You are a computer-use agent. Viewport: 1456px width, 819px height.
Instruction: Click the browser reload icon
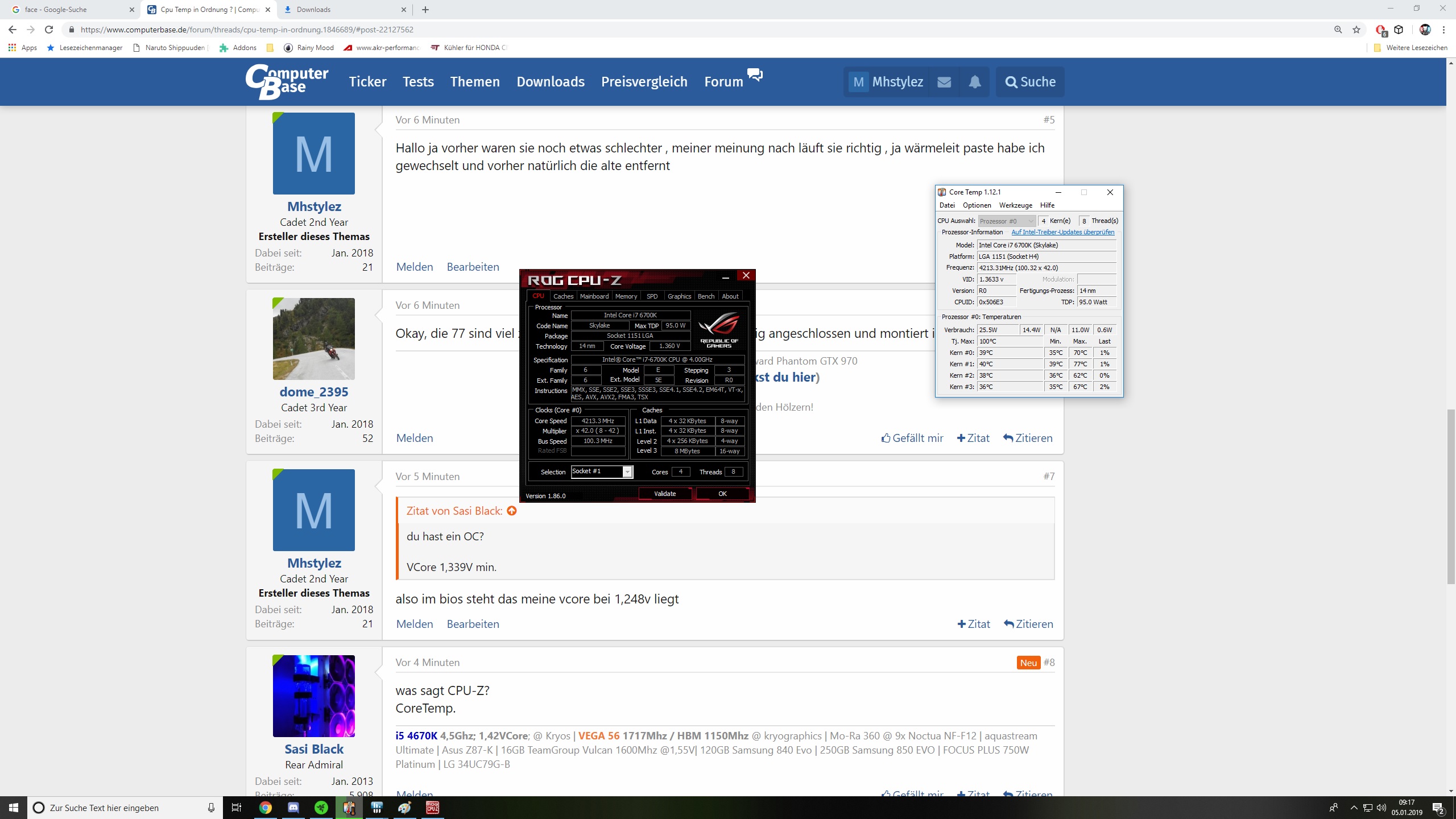[x=49, y=30]
